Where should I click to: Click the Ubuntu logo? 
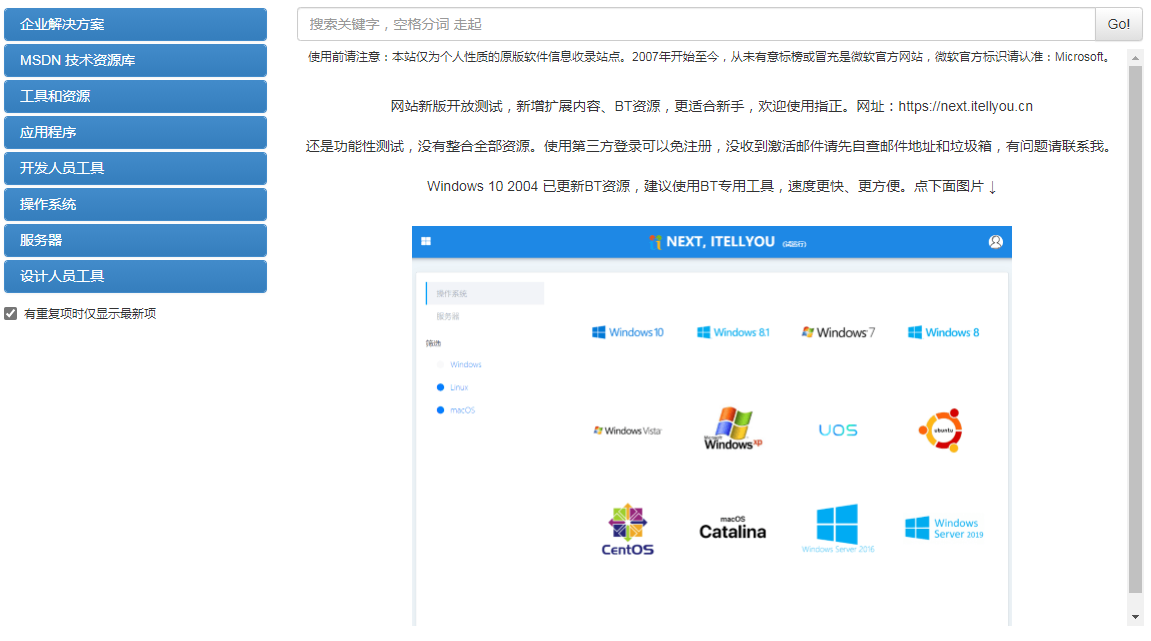click(941, 430)
